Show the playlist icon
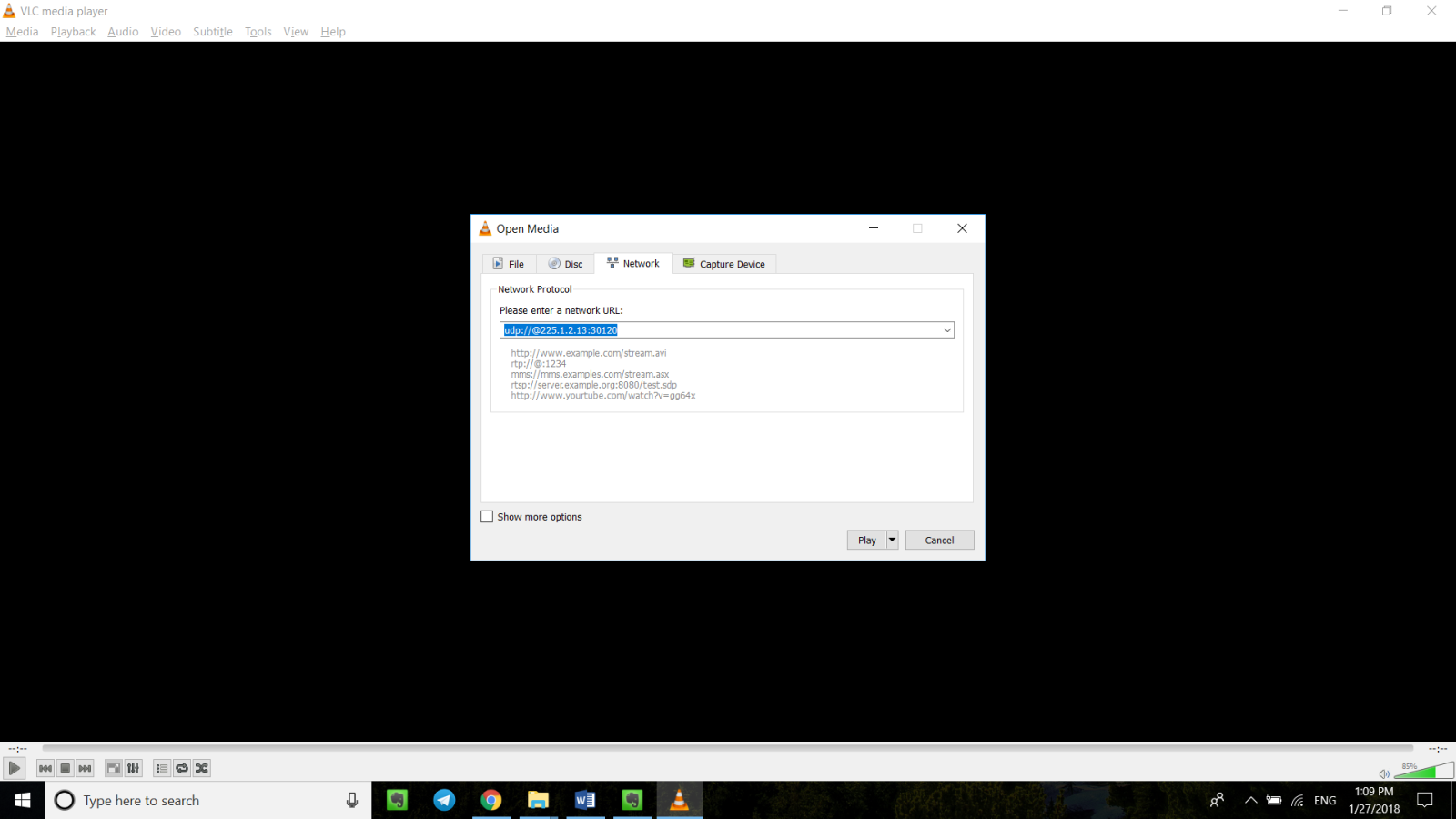 (162, 768)
